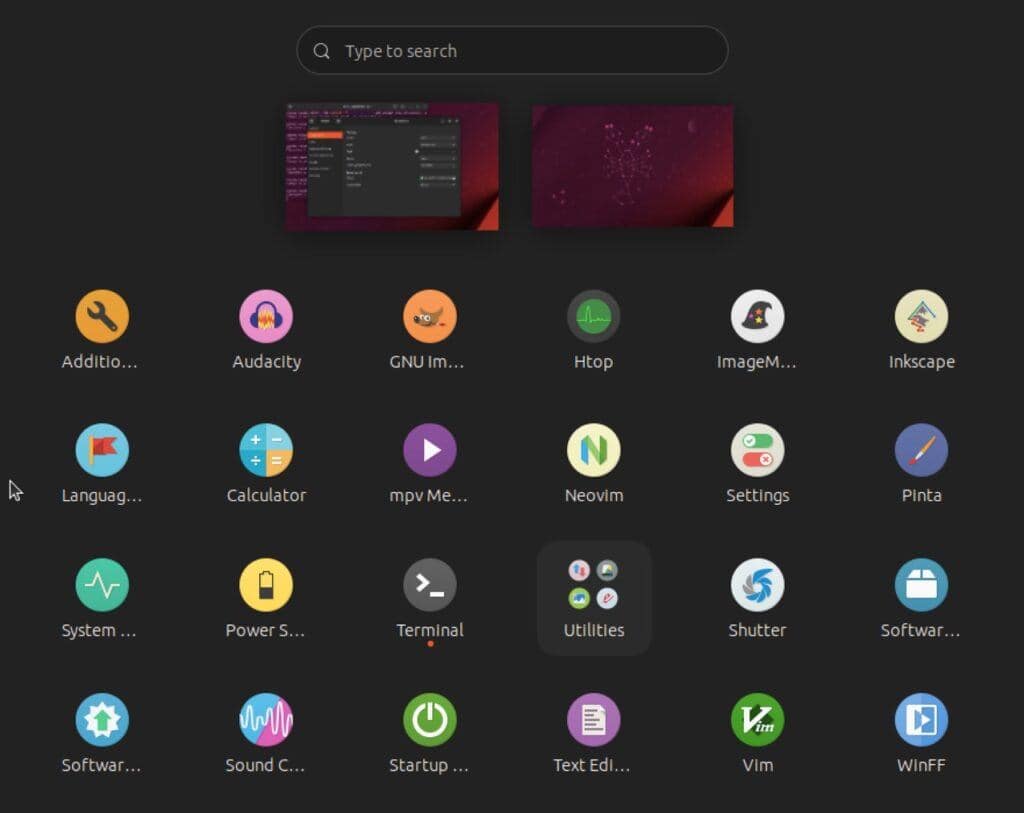Launch Startup Applications power icon
Image resolution: width=1024 pixels, height=813 pixels.
[x=430, y=720]
